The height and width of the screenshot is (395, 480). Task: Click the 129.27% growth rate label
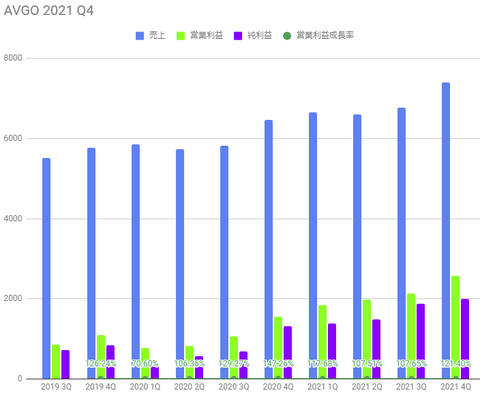[x=234, y=363]
